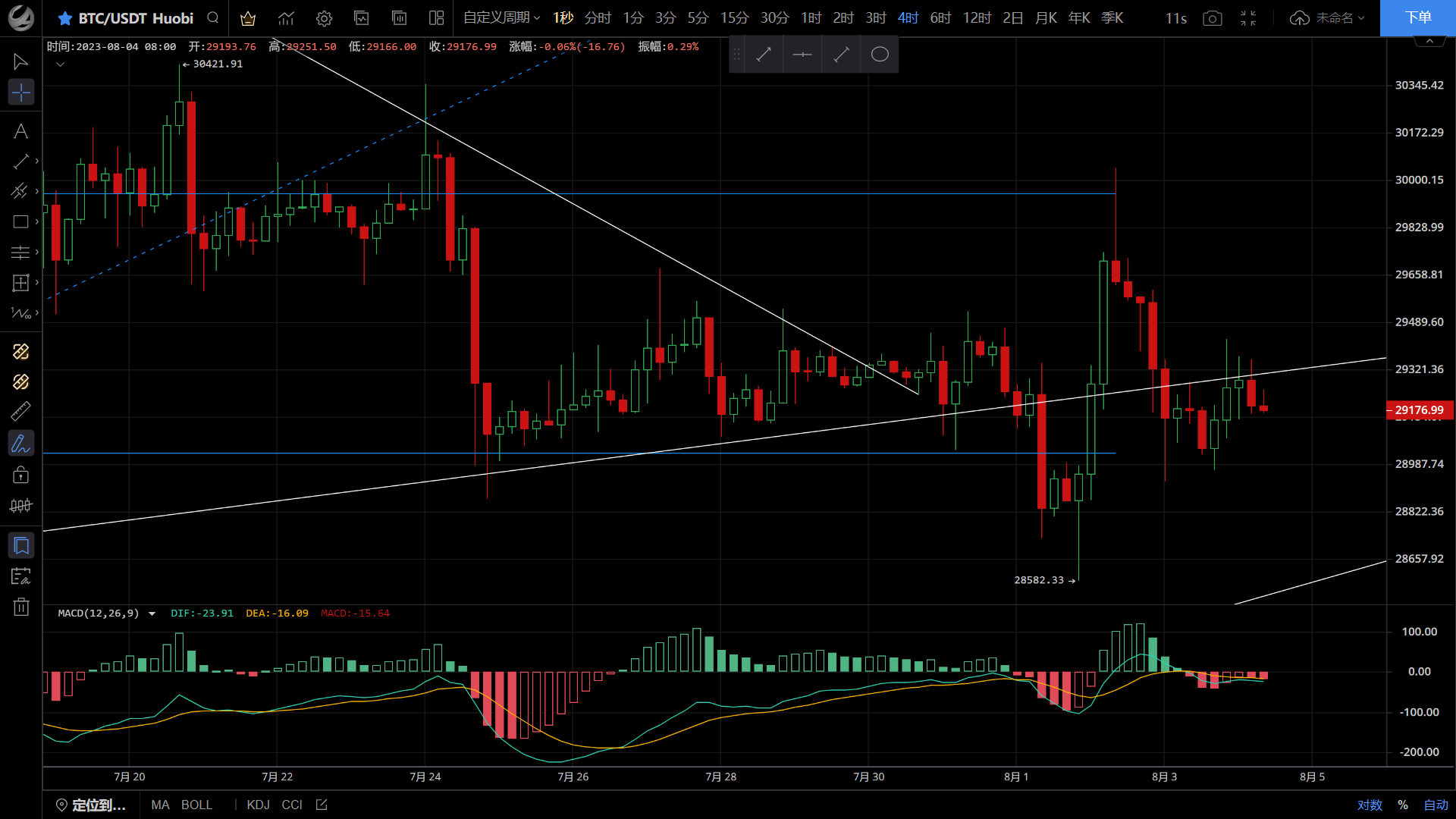Switch to the 月K timeframe tab

pyautogui.click(x=1046, y=17)
